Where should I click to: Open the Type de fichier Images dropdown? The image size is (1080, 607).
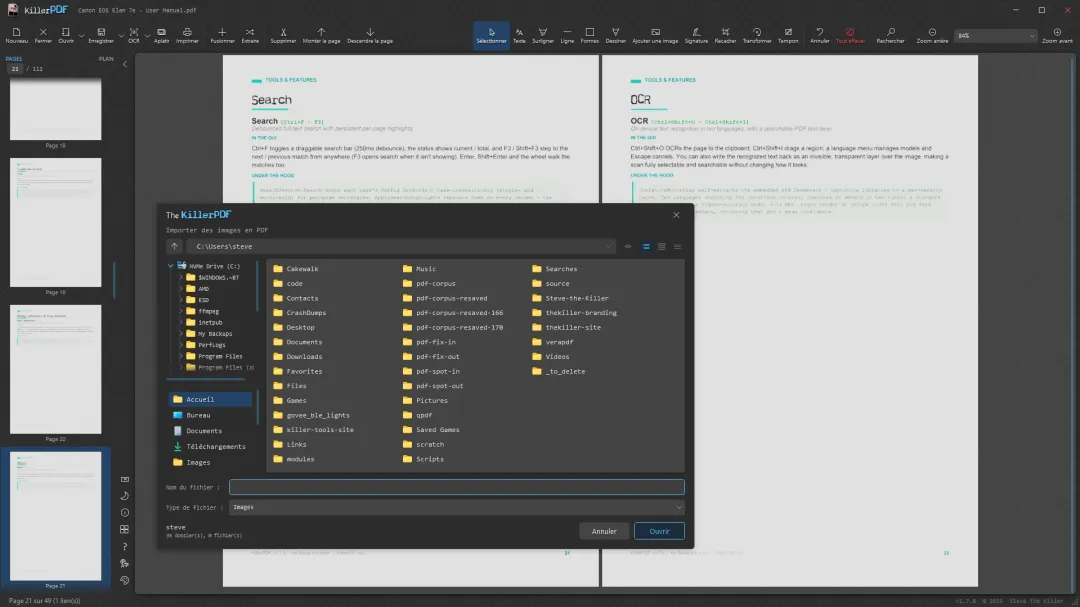pyautogui.click(x=457, y=507)
